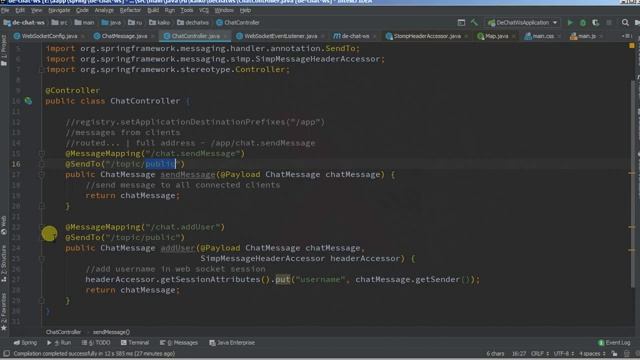Click the ChatController breadcrumb below the editor

(63, 332)
